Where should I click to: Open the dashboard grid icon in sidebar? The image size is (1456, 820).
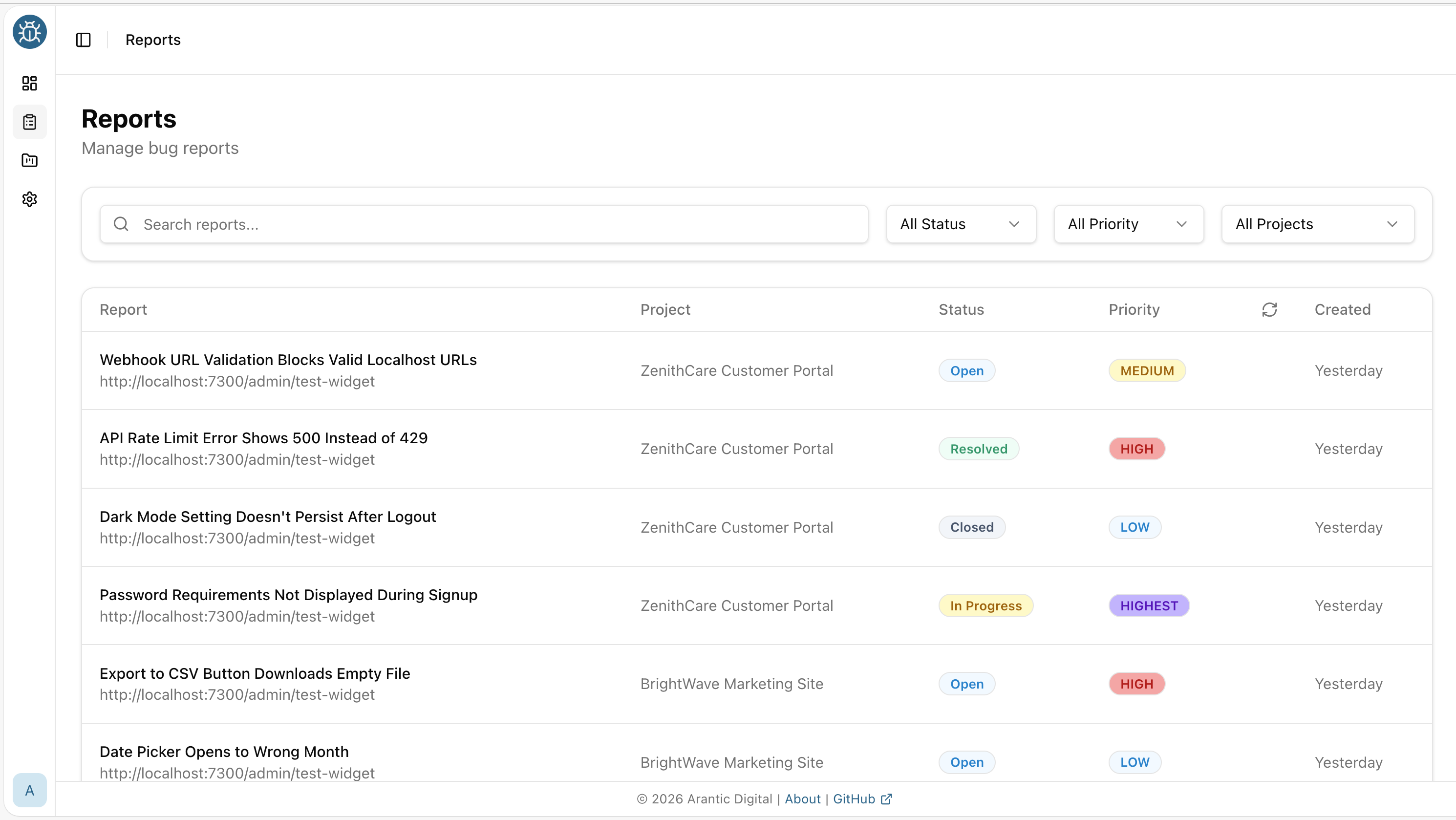point(29,83)
